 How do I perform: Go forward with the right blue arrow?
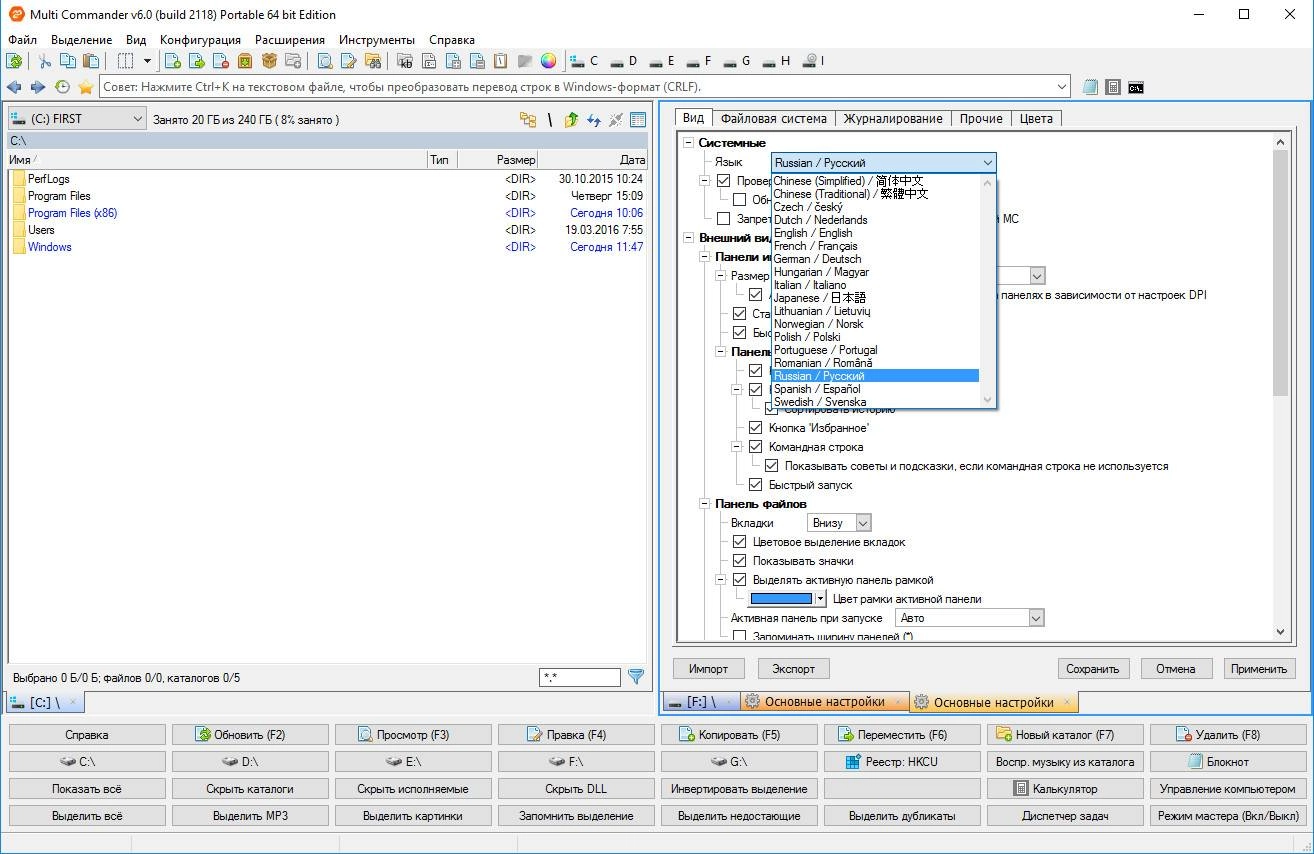coord(38,87)
